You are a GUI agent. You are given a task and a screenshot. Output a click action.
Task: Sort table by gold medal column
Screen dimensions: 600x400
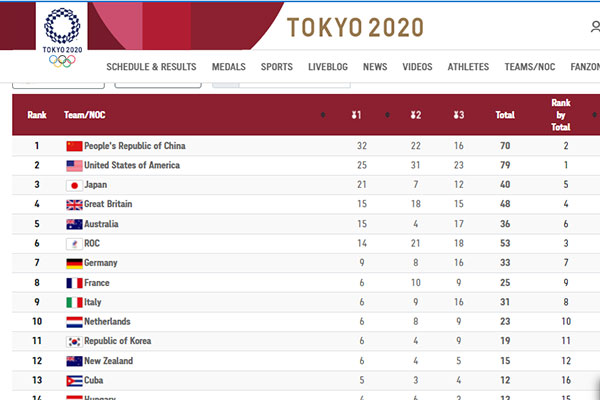point(356,115)
